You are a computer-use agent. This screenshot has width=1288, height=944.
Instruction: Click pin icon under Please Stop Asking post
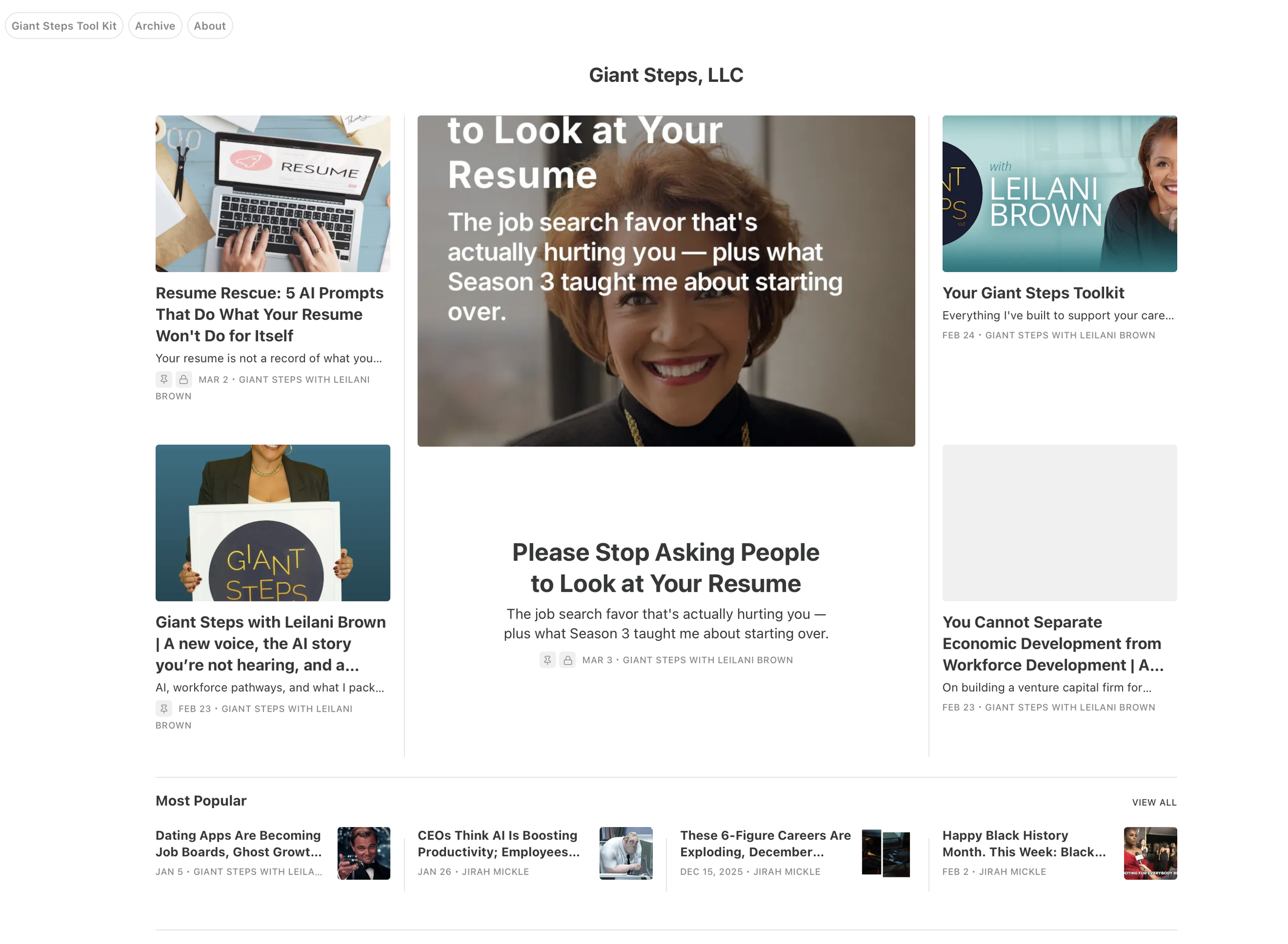point(547,659)
